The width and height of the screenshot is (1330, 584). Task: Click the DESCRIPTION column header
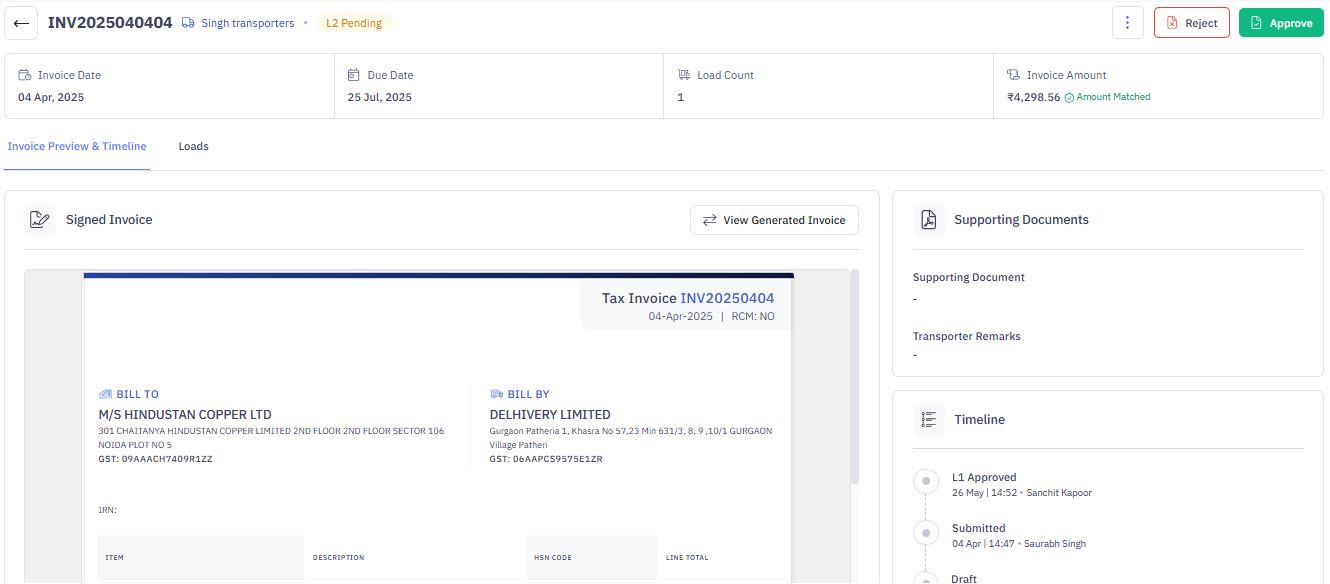click(x=338, y=557)
